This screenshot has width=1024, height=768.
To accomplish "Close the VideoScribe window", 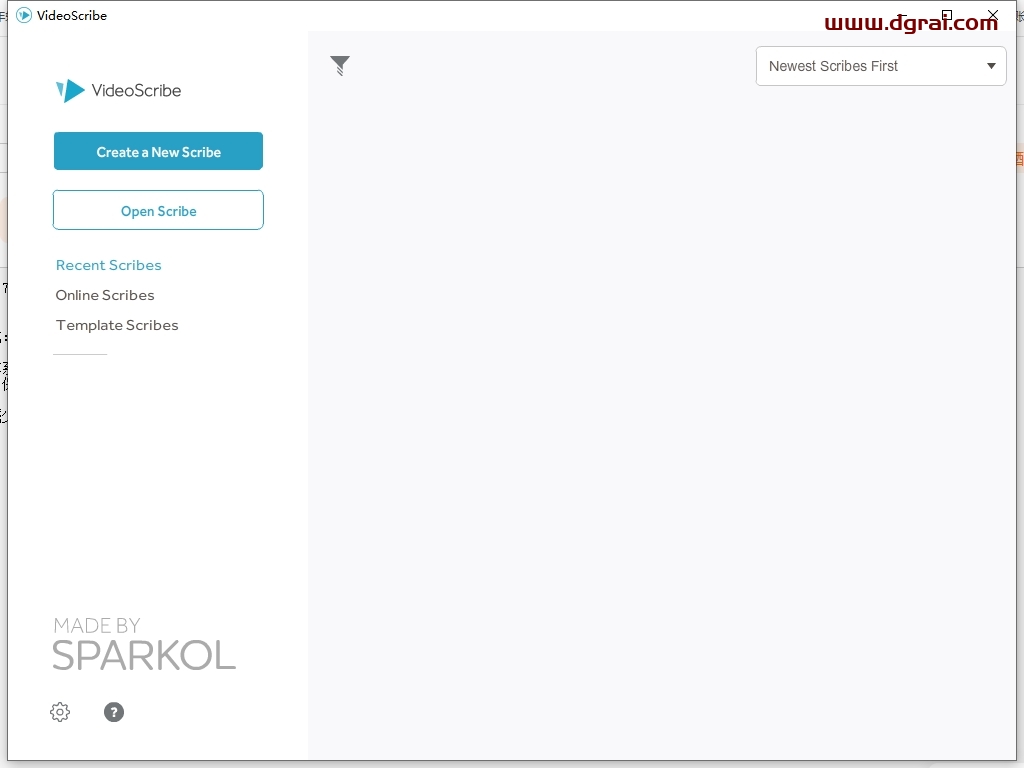I will [993, 14].
